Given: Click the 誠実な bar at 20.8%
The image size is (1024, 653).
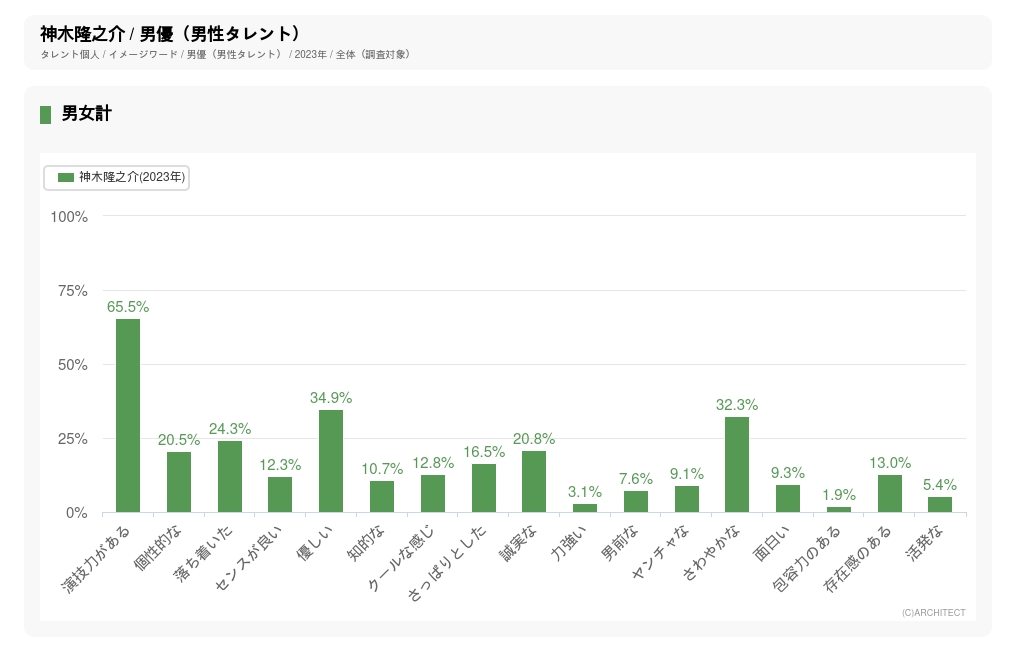Looking at the screenshot, I should (x=534, y=482).
